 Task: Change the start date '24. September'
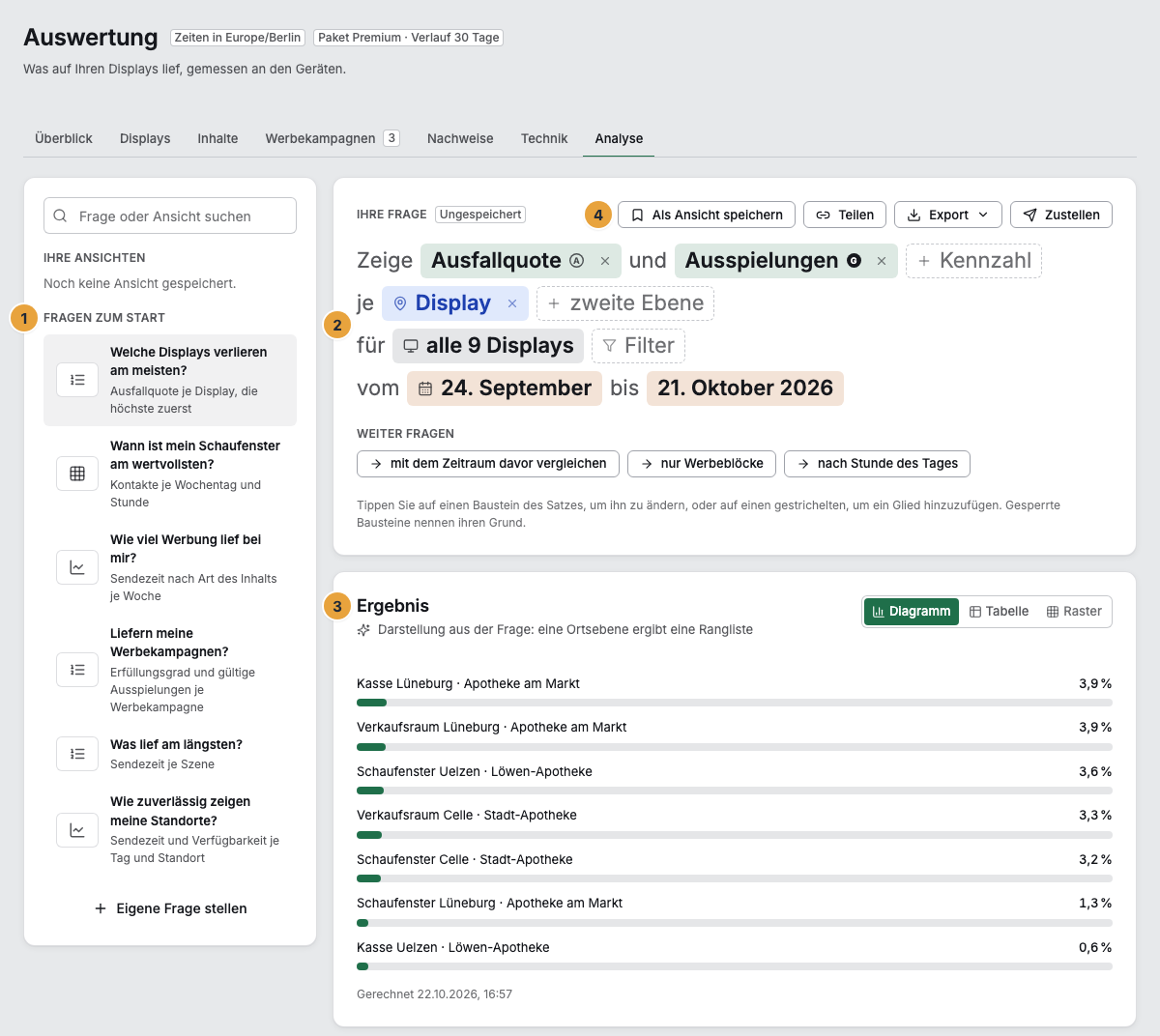(505, 388)
